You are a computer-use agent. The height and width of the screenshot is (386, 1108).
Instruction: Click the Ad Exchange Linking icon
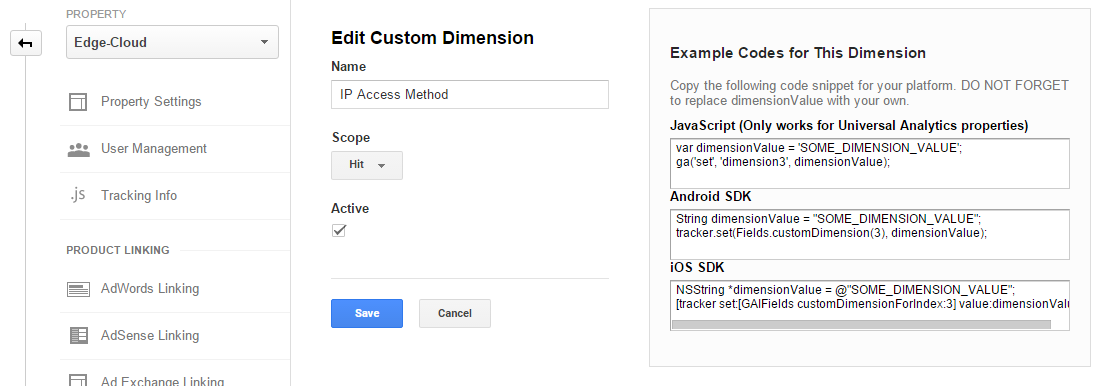pos(78,380)
